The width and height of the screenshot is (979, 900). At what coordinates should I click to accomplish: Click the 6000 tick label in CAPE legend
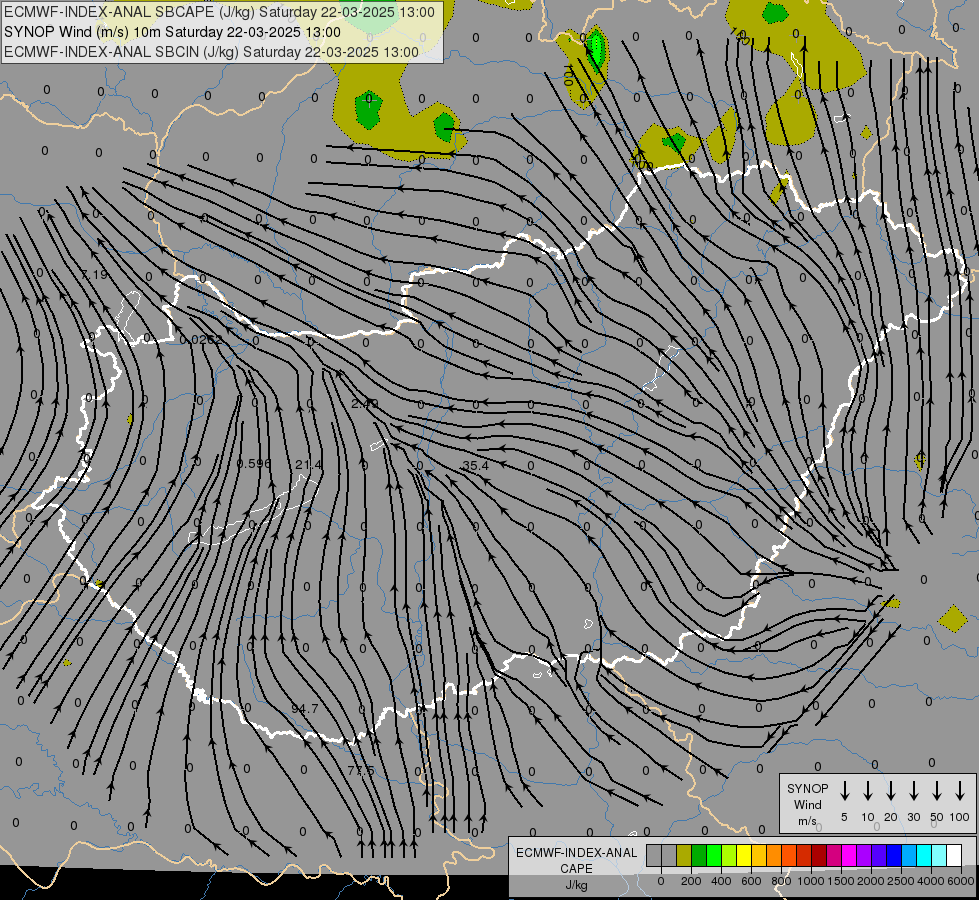click(961, 881)
